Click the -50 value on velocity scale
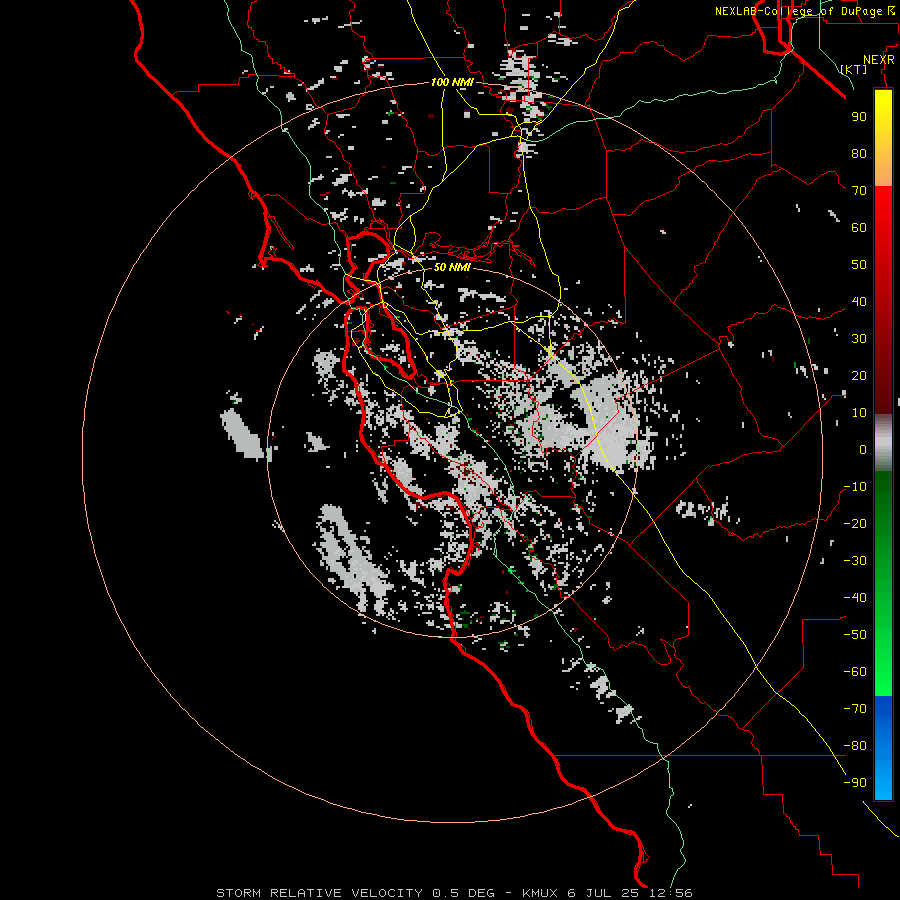The width and height of the screenshot is (900, 900). (855, 635)
